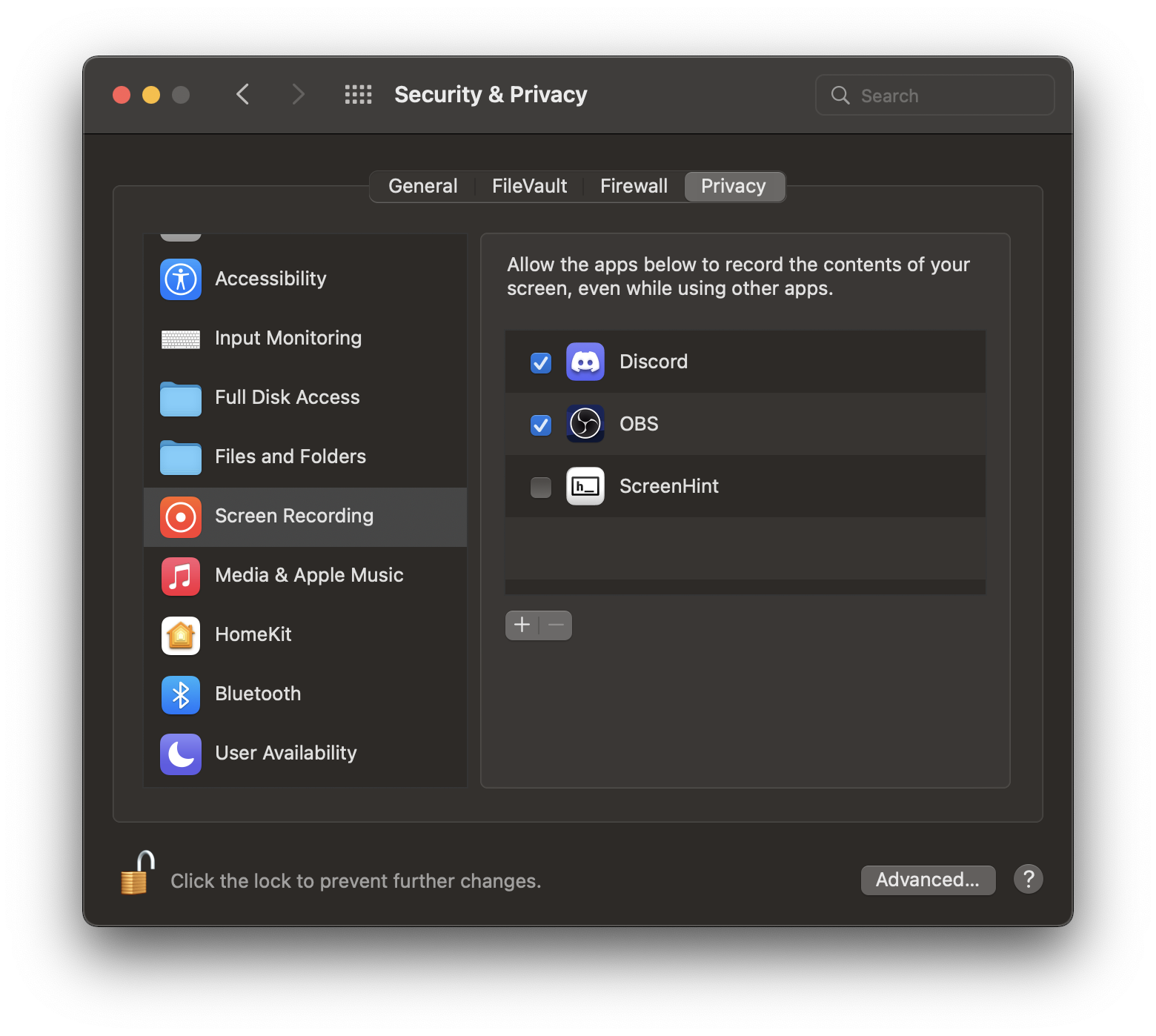The image size is (1156, 1036).
Task: Switch to the Firewall tab
Action: (634, 186)
